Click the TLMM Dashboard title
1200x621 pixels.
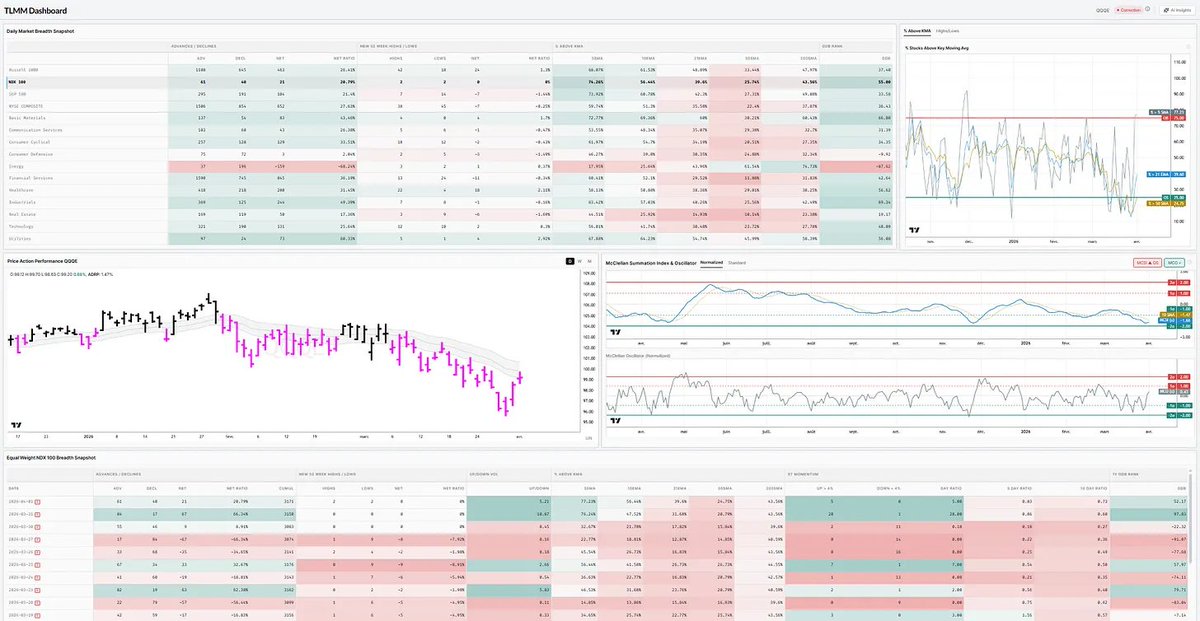click(x=36, y=10)
